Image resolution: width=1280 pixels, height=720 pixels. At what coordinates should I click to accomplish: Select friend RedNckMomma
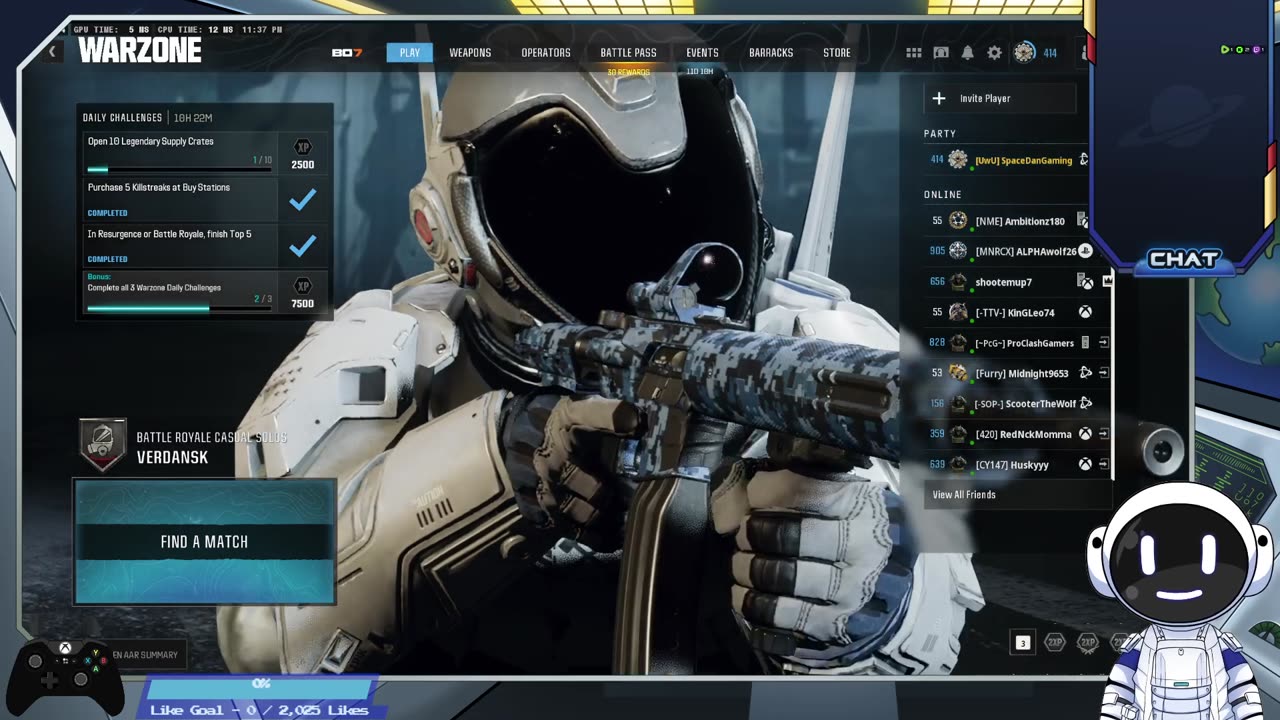(1016, 434)
